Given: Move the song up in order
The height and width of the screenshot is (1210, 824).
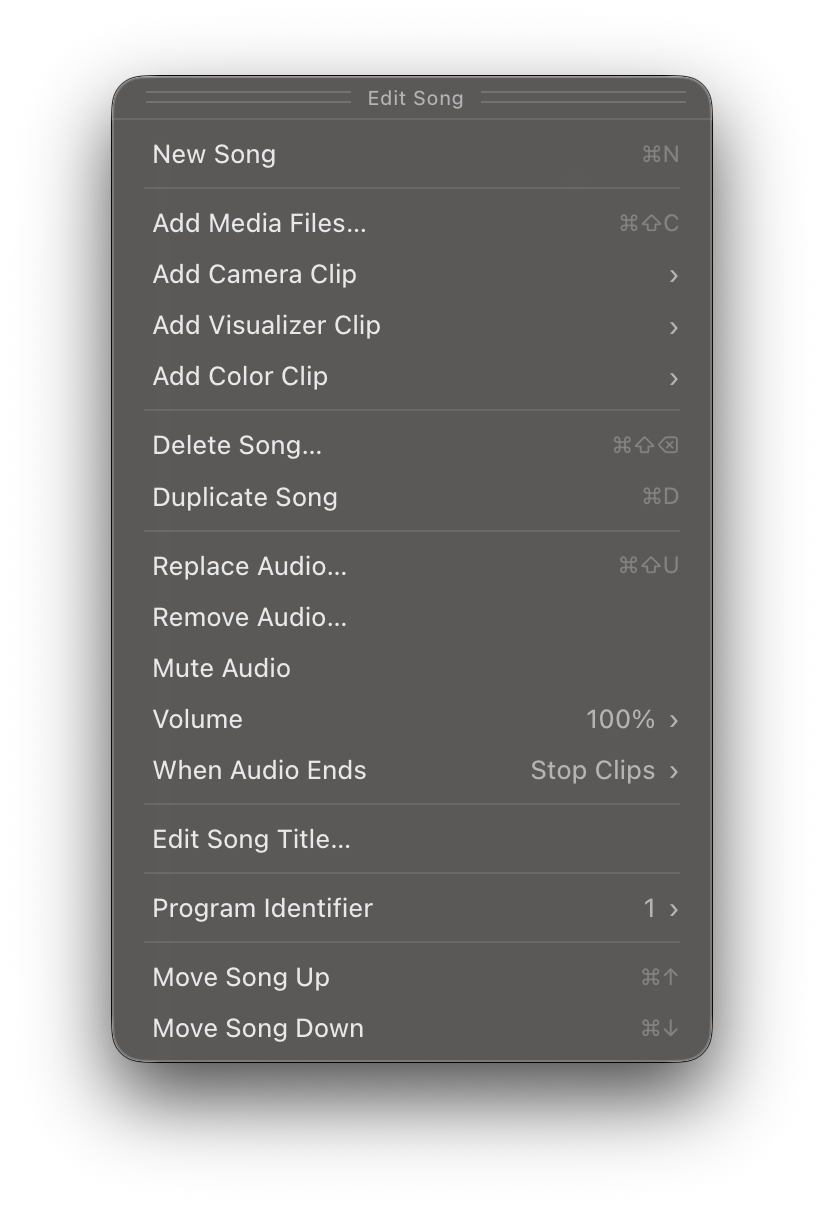Looking at the screenshot, I should pyautogui.click(x=240, y=977).
